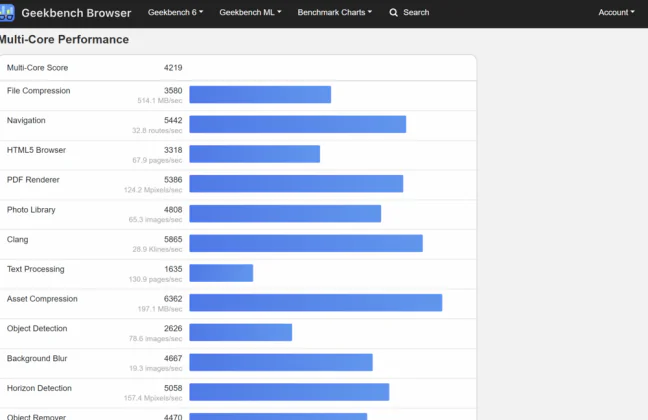Click the 67.9 pages/sec value

pos(157,160)
